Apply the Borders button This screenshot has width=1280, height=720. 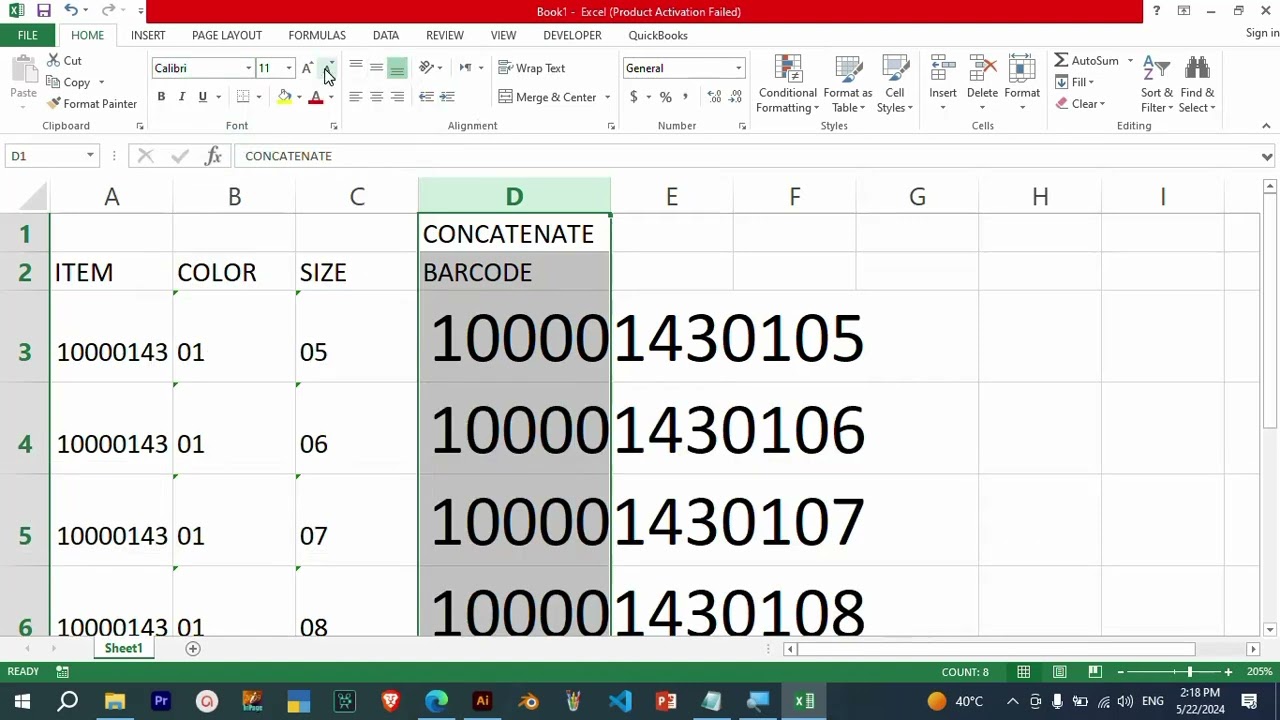243,97
